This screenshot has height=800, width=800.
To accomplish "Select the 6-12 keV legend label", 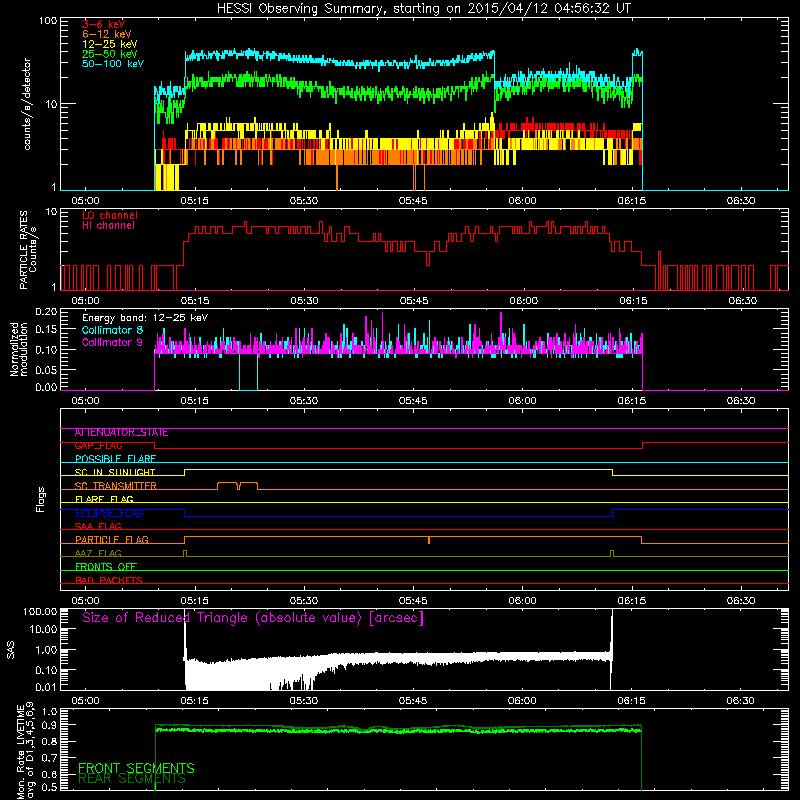I will tap(107, 34).
